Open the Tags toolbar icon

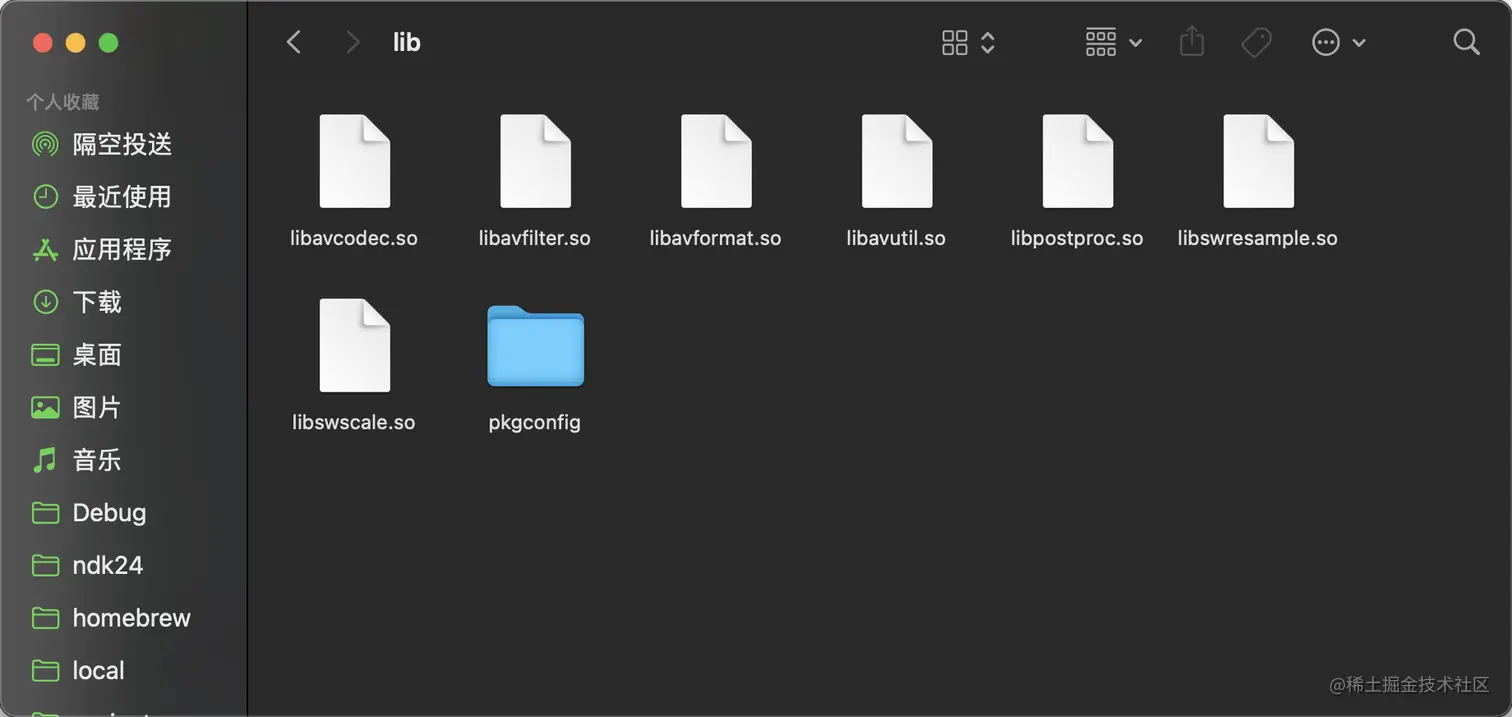1256,42
